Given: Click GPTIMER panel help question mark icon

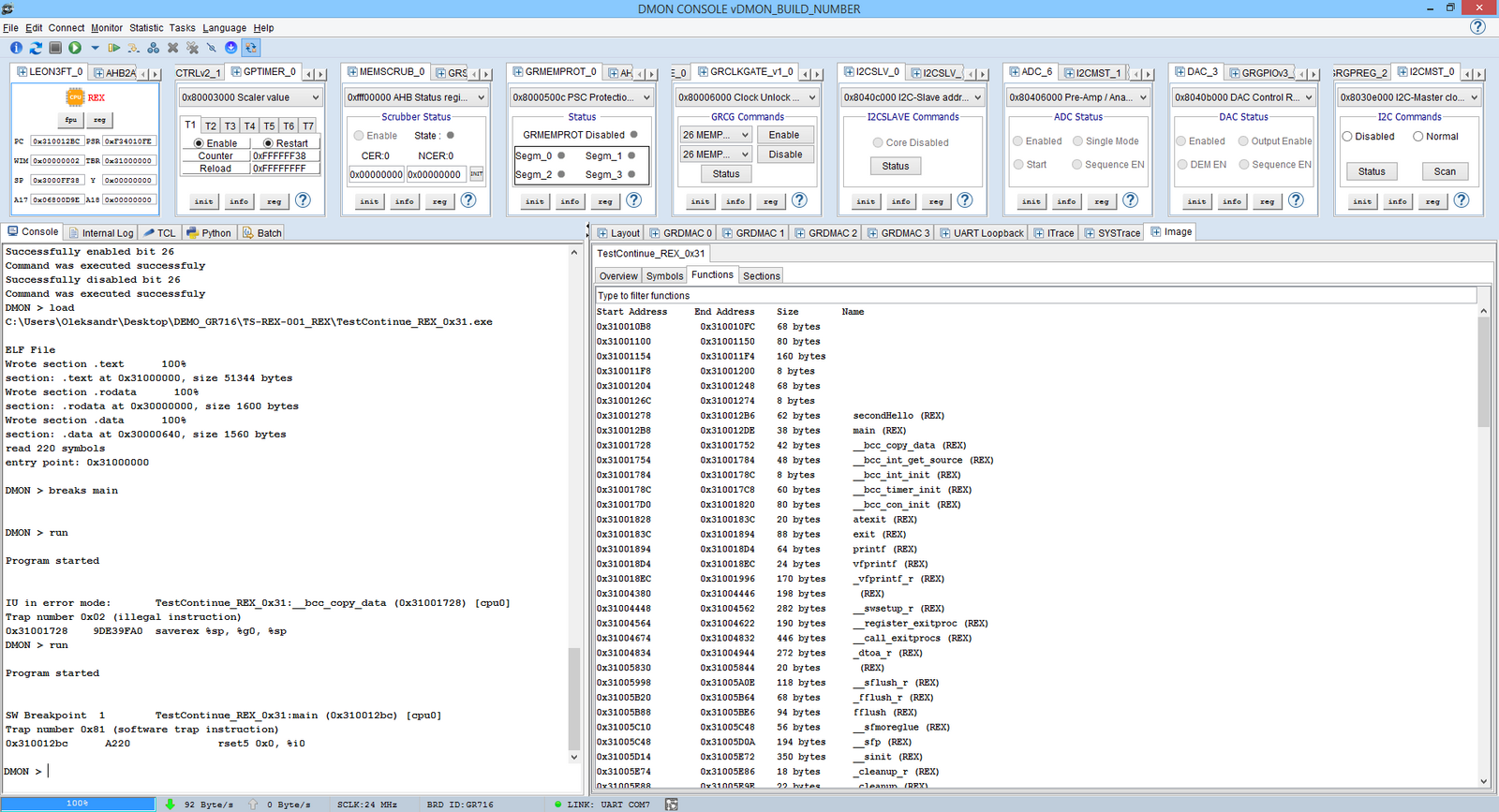Looking at the screenshot, I should pos(303,200).
